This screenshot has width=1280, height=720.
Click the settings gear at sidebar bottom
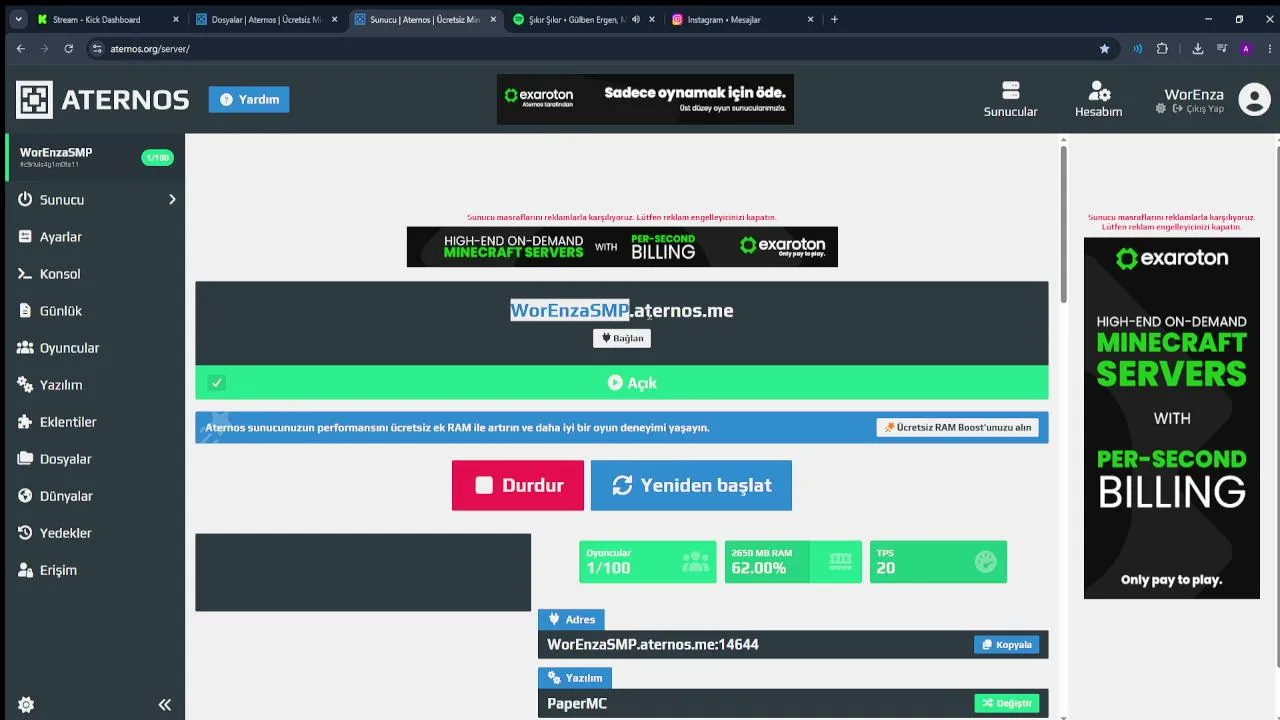[x=26, y=705]
